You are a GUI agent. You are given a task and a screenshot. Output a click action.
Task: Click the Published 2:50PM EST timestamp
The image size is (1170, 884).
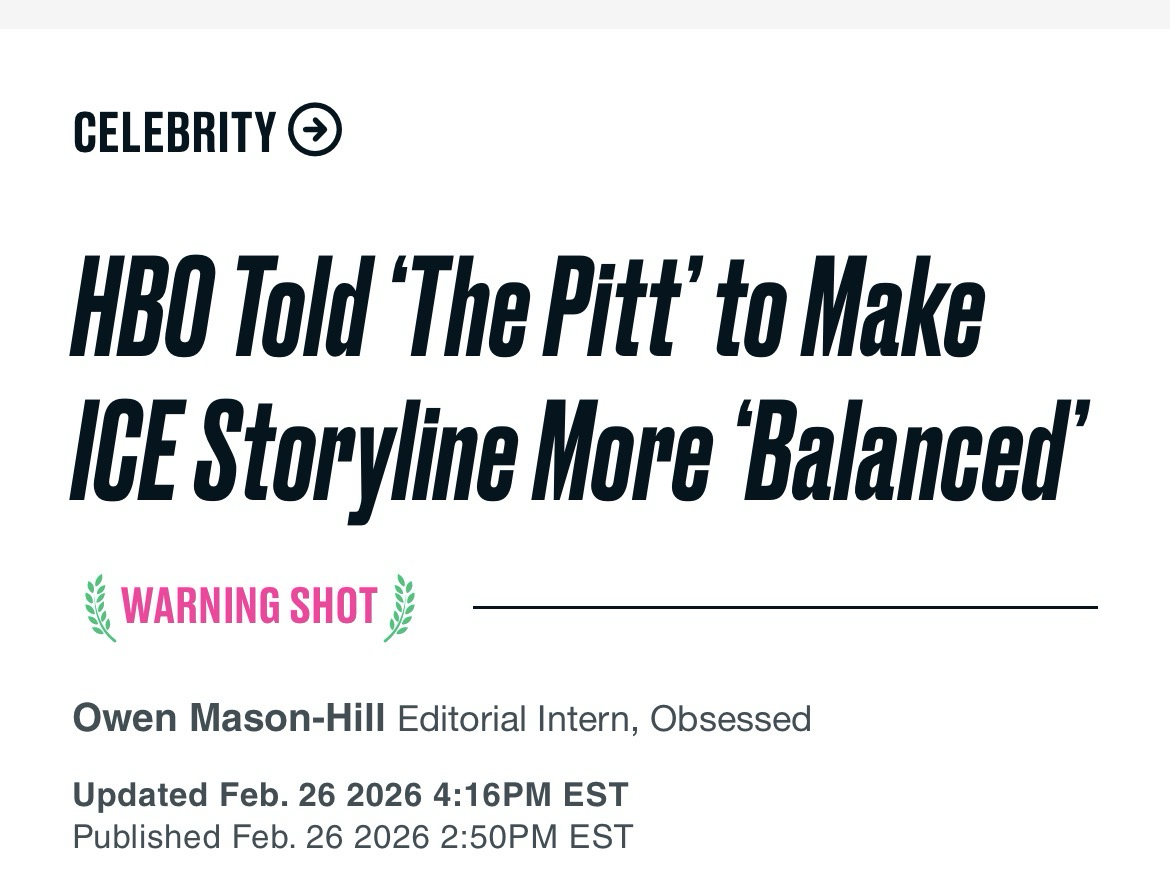(352, 836)
